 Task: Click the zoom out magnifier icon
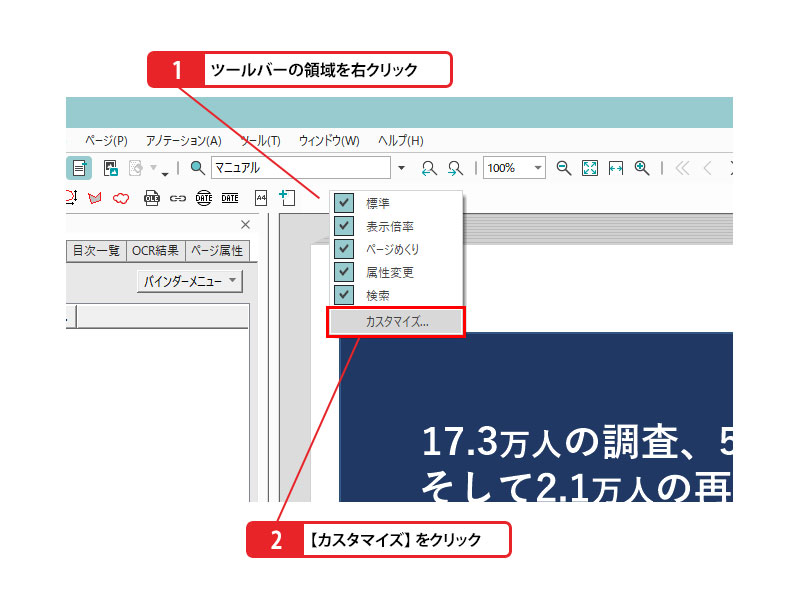564,168
